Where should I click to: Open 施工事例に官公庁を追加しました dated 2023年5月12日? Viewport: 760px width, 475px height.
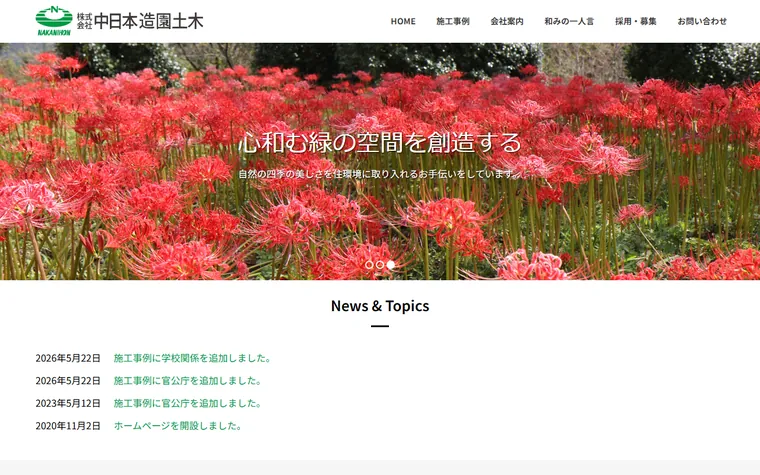[188, 403]
